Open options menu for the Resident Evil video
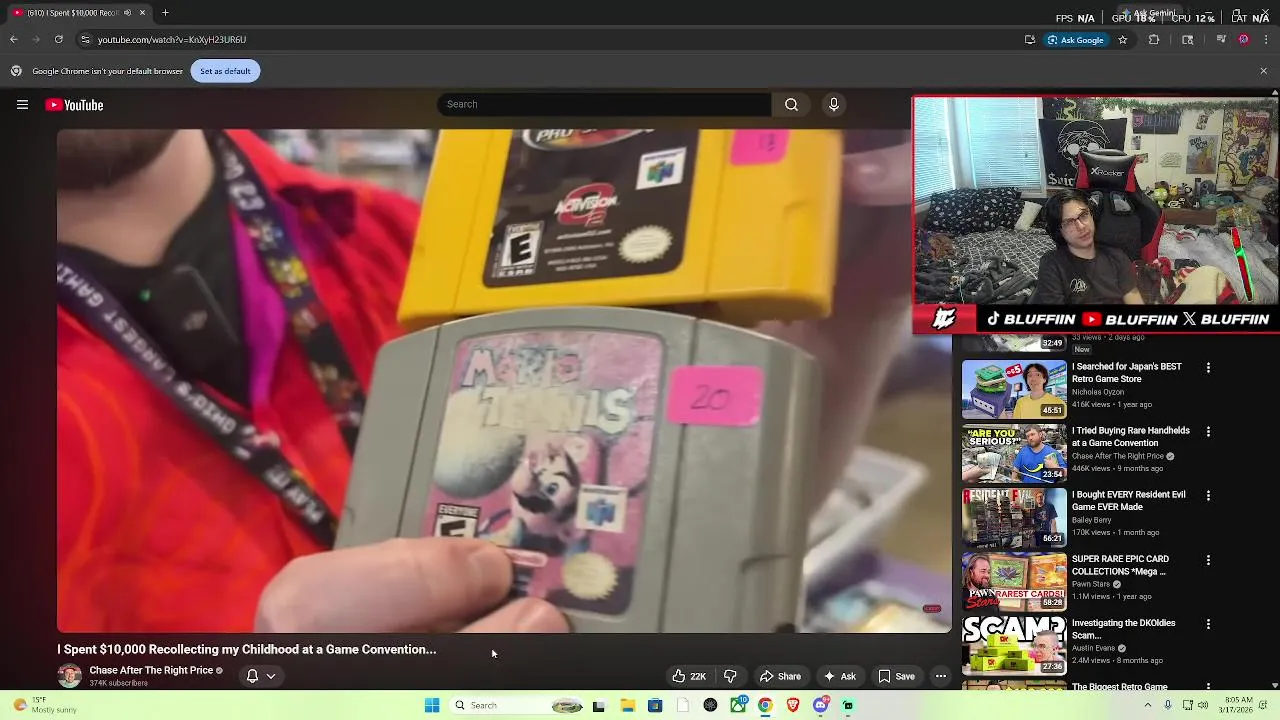 (x=1208, y=496)
